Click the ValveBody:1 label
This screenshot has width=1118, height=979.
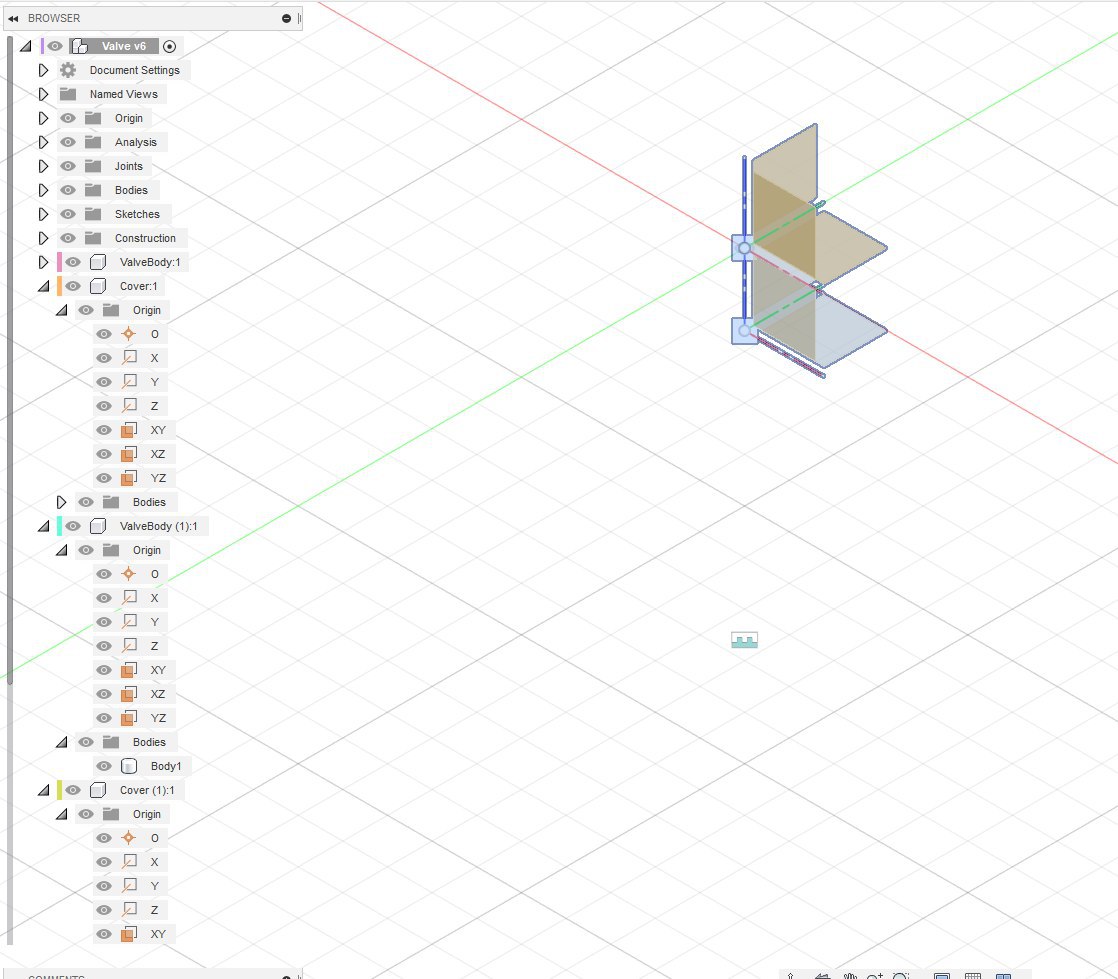150,262
